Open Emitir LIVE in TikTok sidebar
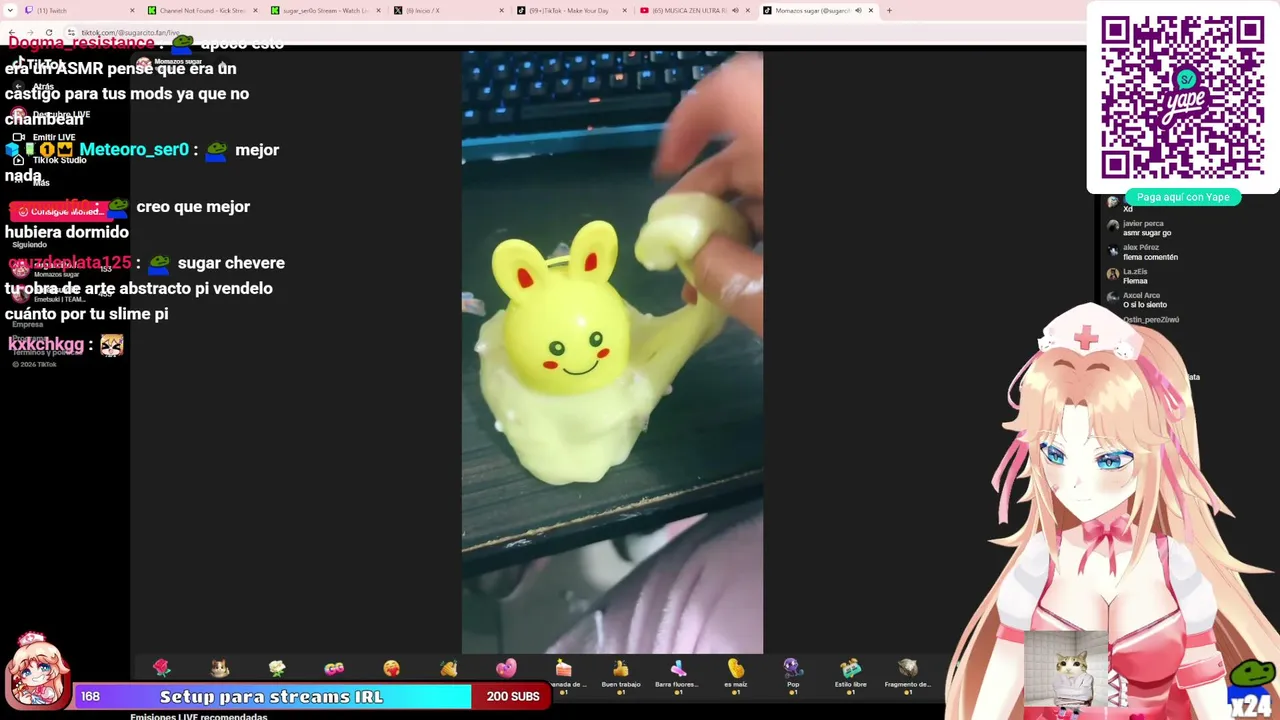This screenshot has height=720, width=1280. (x=45, y=137)
